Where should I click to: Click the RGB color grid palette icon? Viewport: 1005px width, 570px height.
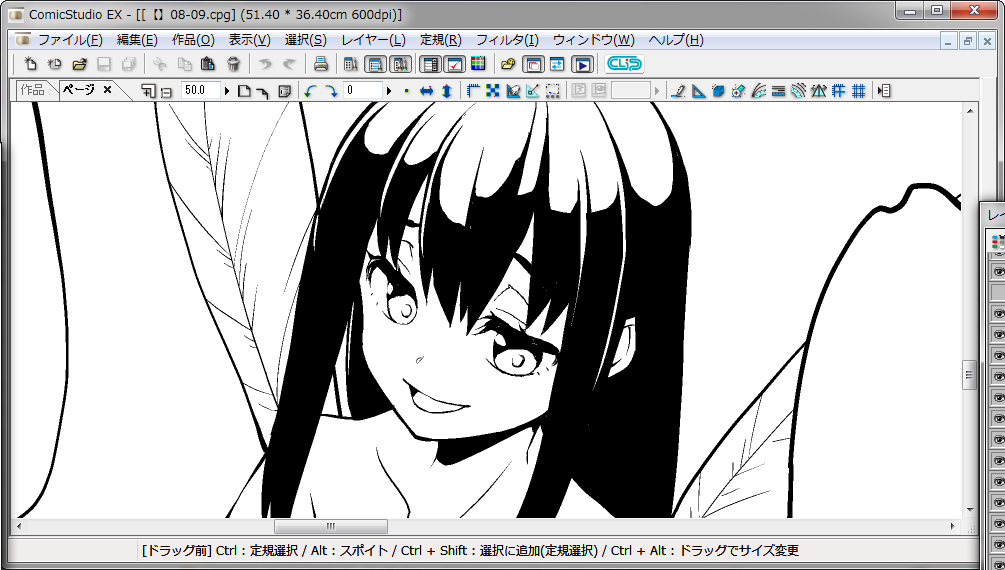coord(478,64)
